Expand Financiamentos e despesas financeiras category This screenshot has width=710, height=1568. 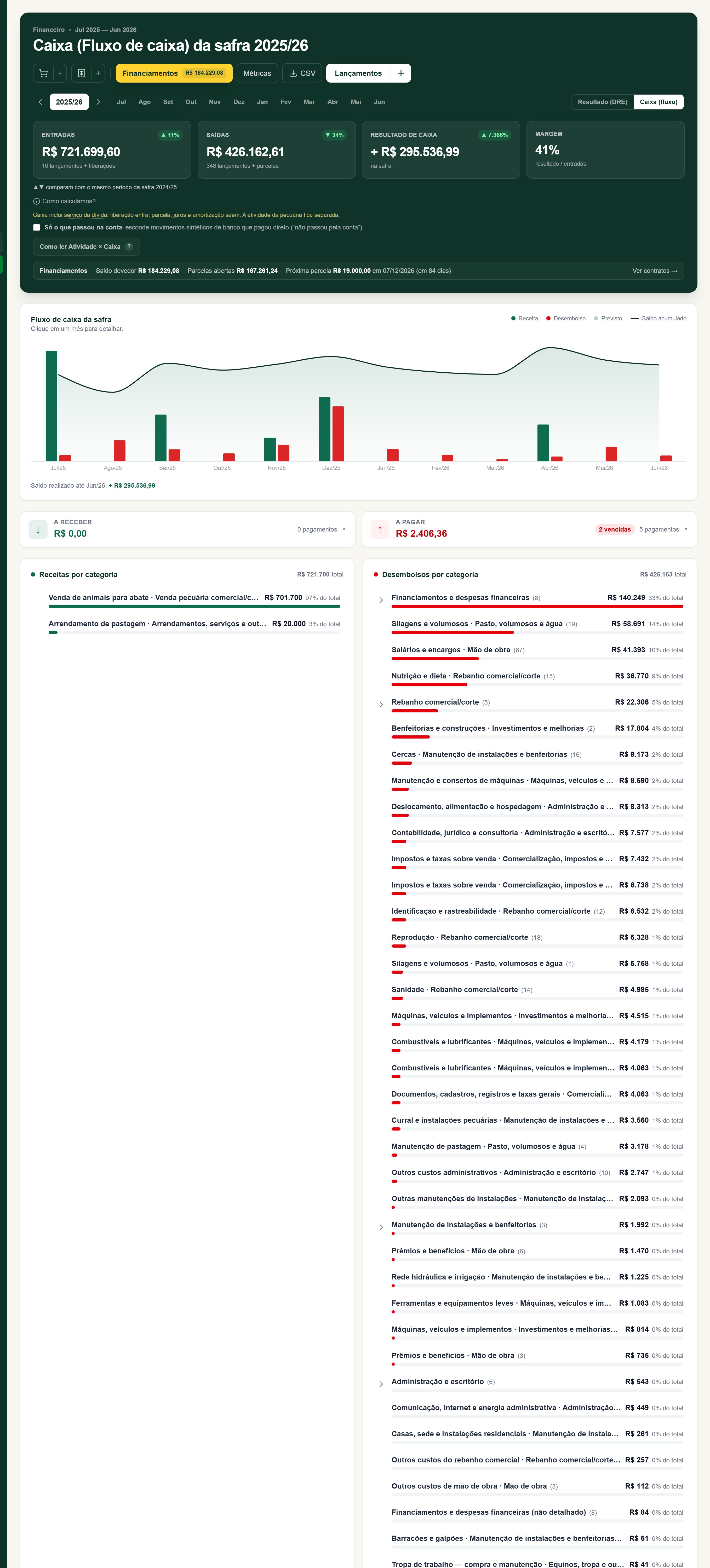pyautogui.click(x=381, y=600)
